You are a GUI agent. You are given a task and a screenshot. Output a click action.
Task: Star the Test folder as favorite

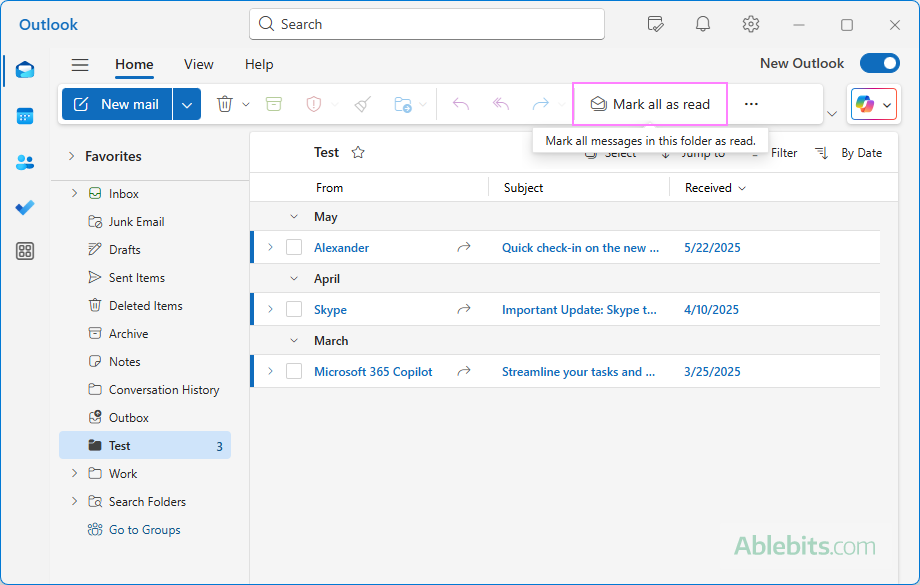click(x=358, y=153)
